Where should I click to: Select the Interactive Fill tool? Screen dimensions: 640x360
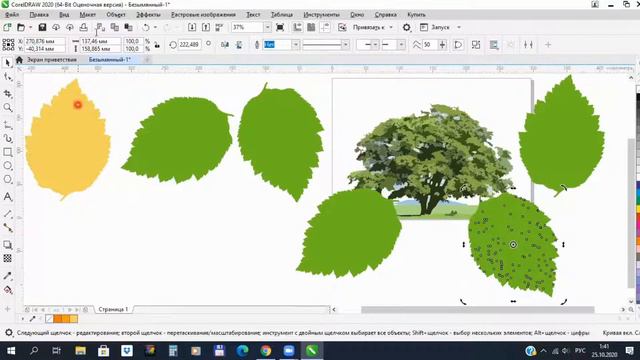7,290
